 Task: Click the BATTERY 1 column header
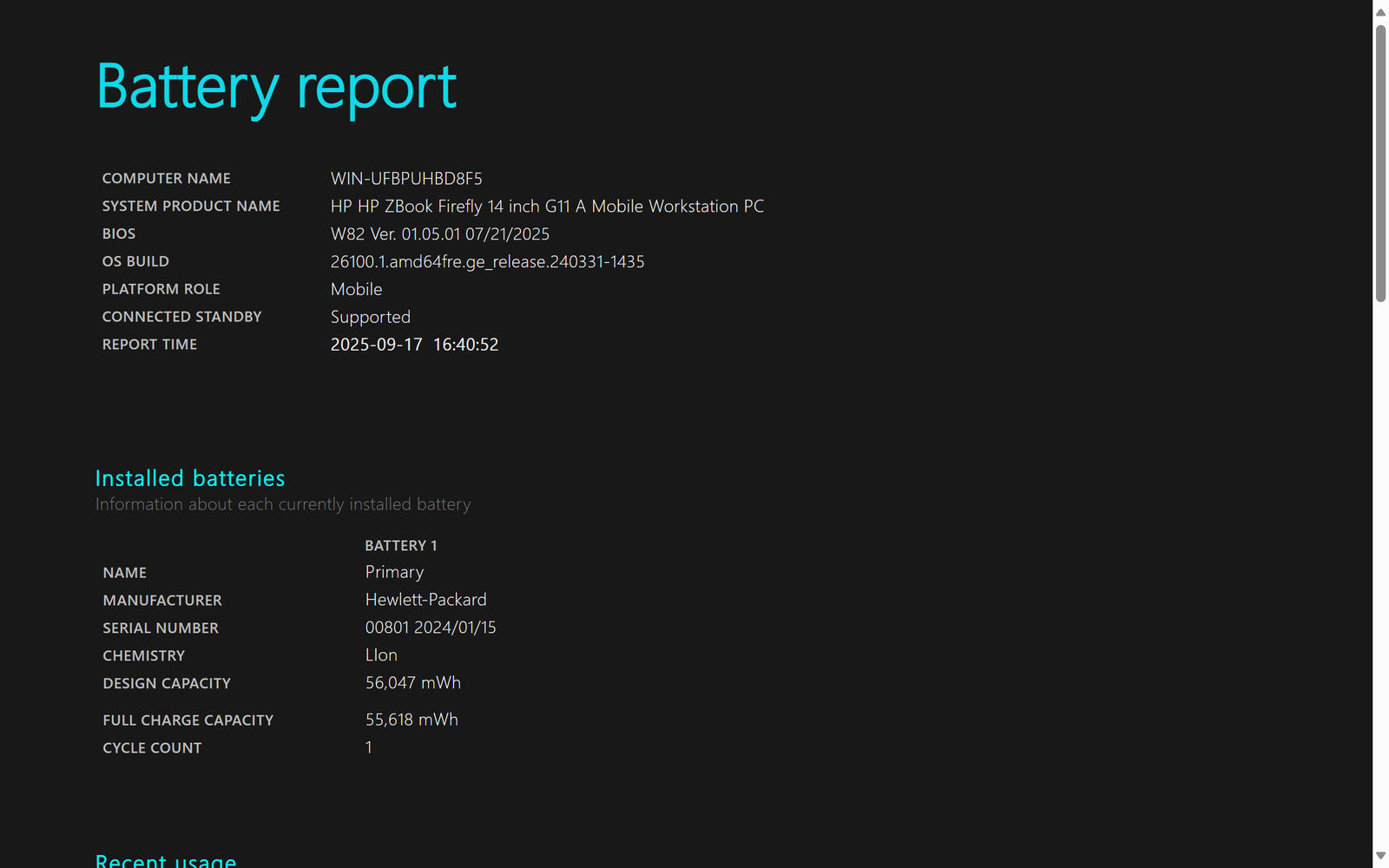point(400,546)
